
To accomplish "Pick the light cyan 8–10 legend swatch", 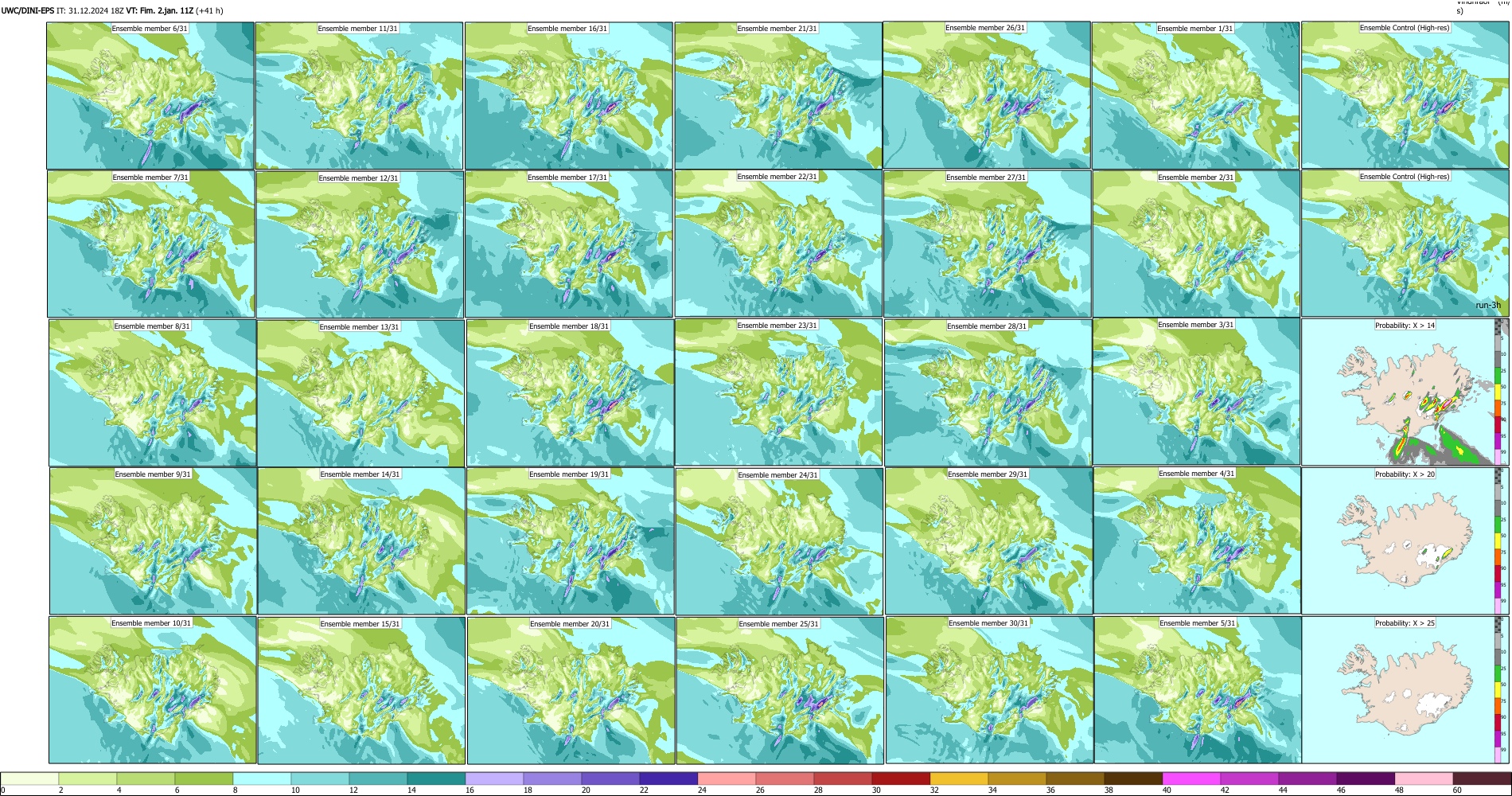I will pyautogui.click(x=262, y=778).
